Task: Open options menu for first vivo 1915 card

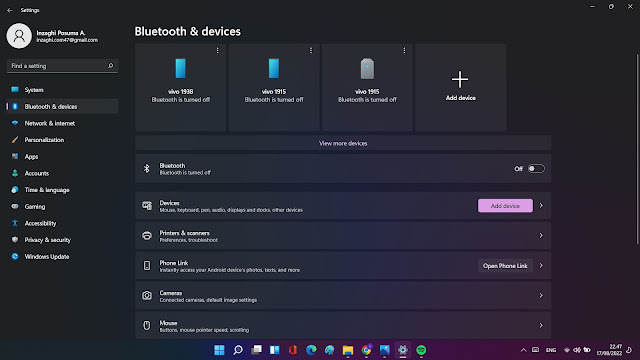Action: (x=311, y=50)
